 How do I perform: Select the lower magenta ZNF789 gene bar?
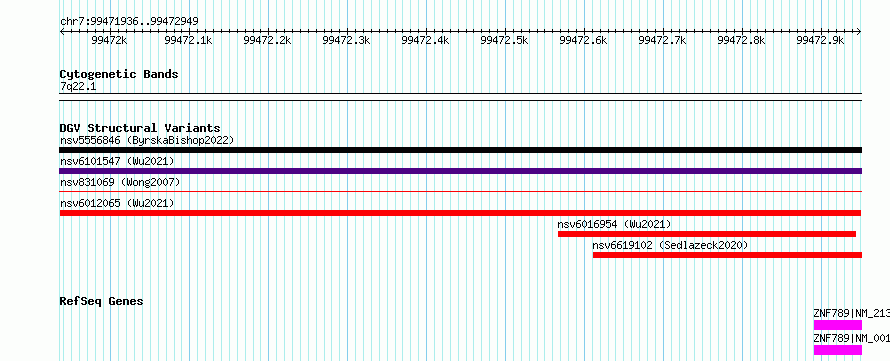click(838, 350)
